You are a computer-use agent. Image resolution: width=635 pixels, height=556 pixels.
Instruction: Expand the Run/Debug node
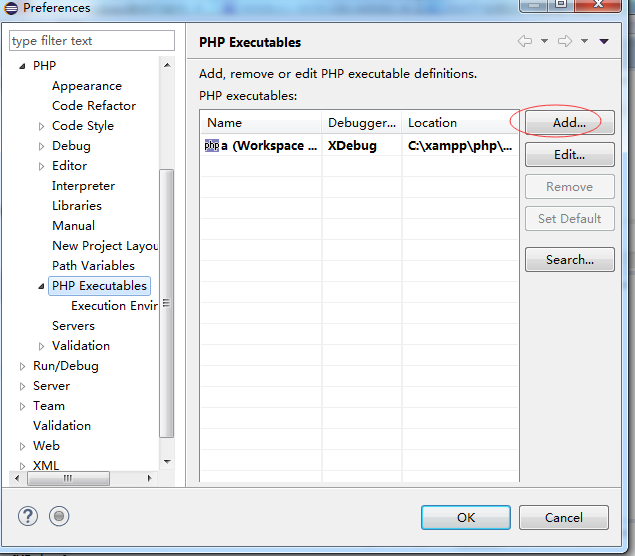[22, 366]
